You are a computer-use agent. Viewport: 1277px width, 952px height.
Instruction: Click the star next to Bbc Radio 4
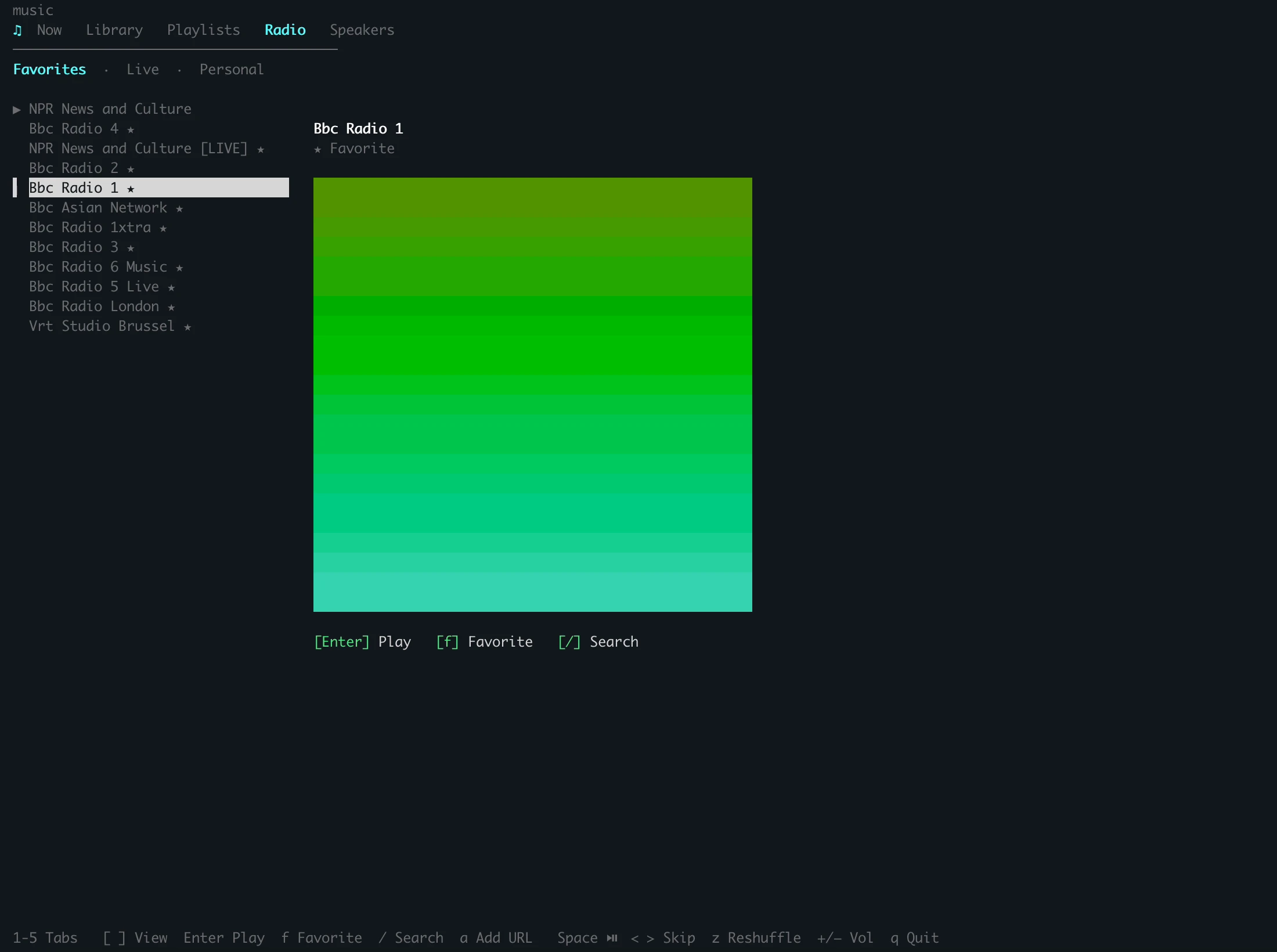(131, 129)
